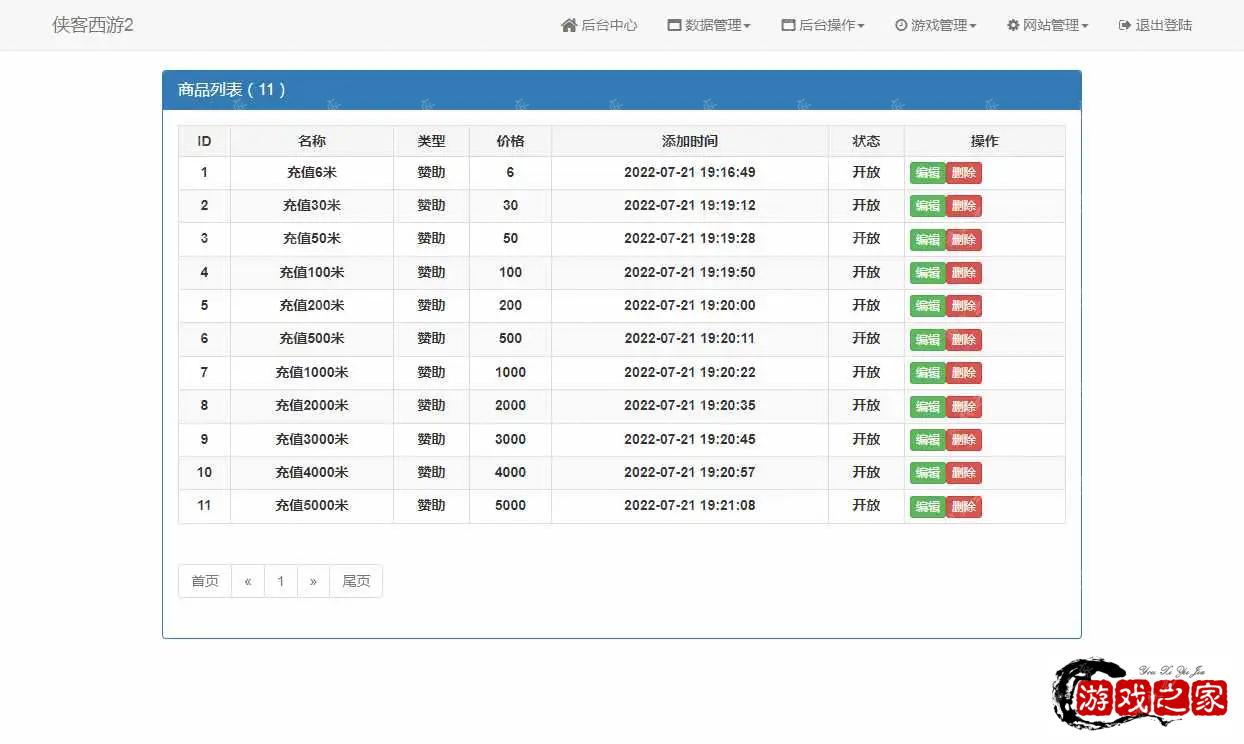Click the 操作 column header
Screen dimensions: 1244x744
(x=985, y=141)
